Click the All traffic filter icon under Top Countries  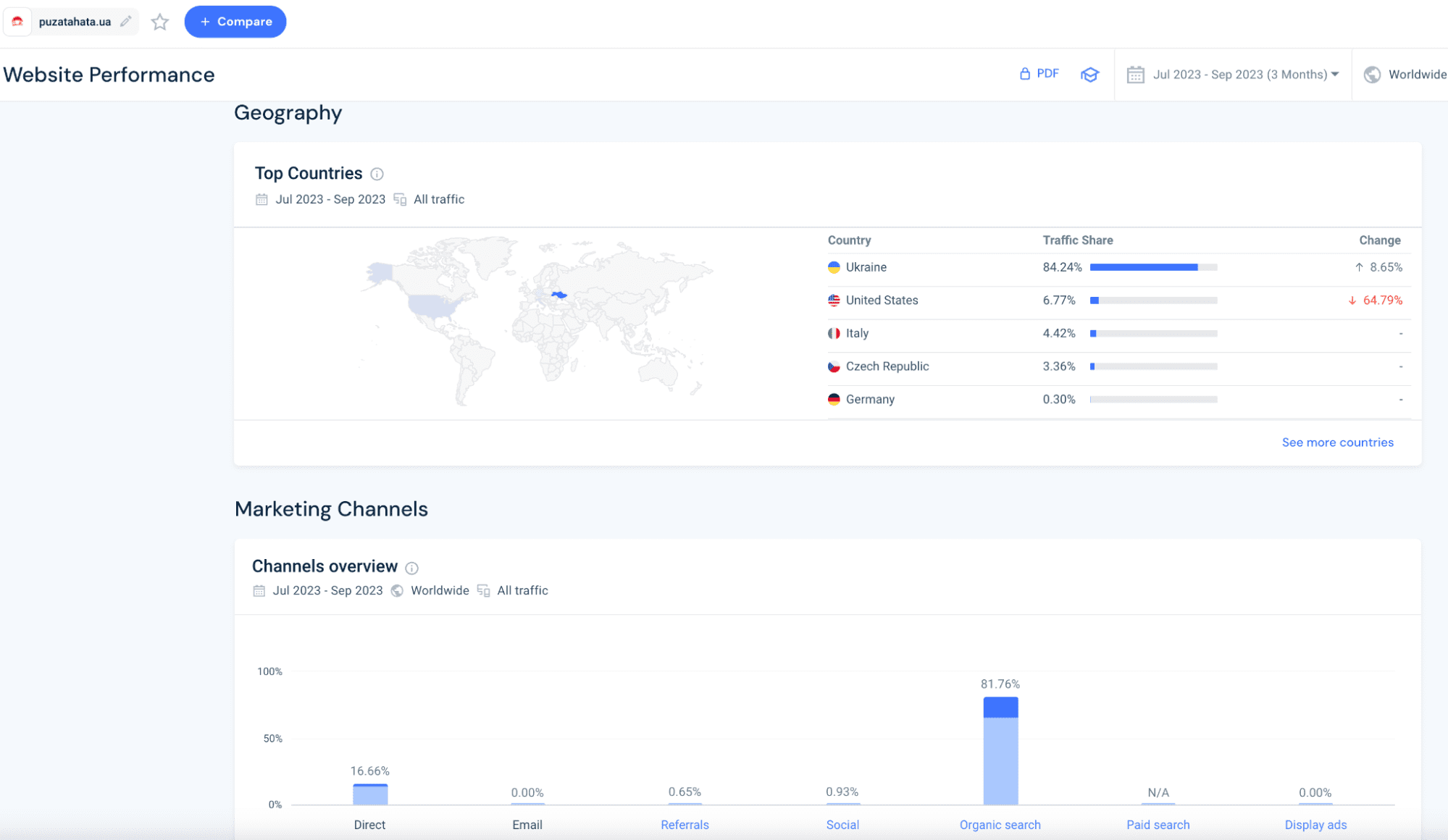pyautogui.click(x=400, y=199)
